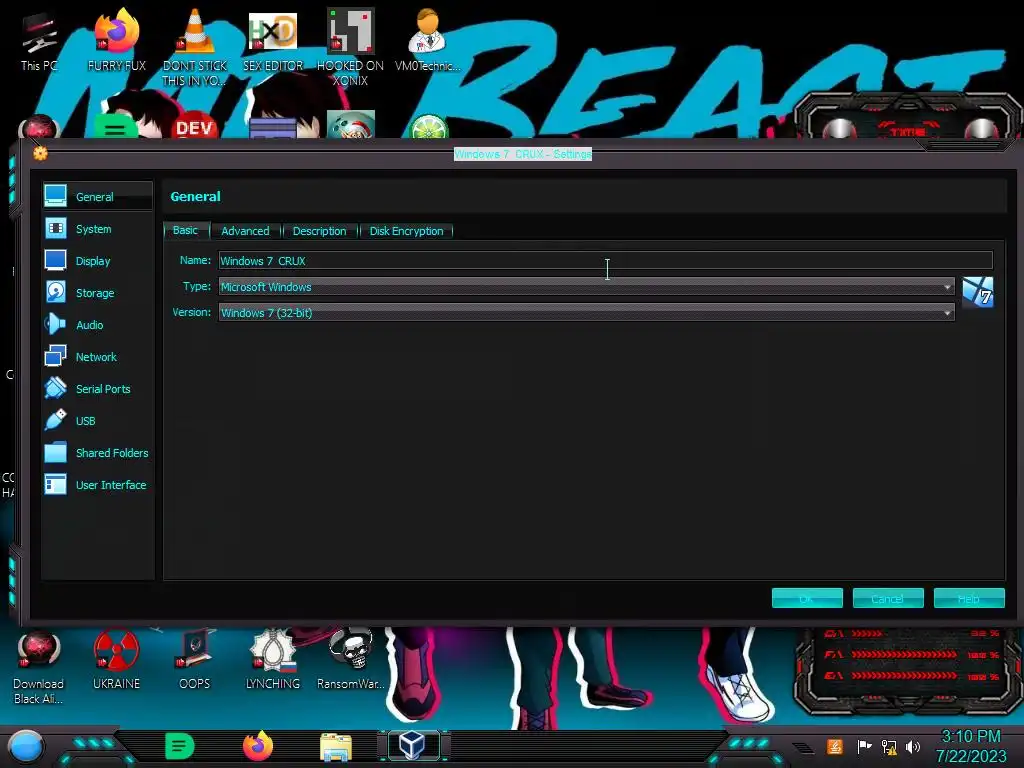Click the Windows 7 OS type icon
The image size is (1024, 768).
pos(978,293)
